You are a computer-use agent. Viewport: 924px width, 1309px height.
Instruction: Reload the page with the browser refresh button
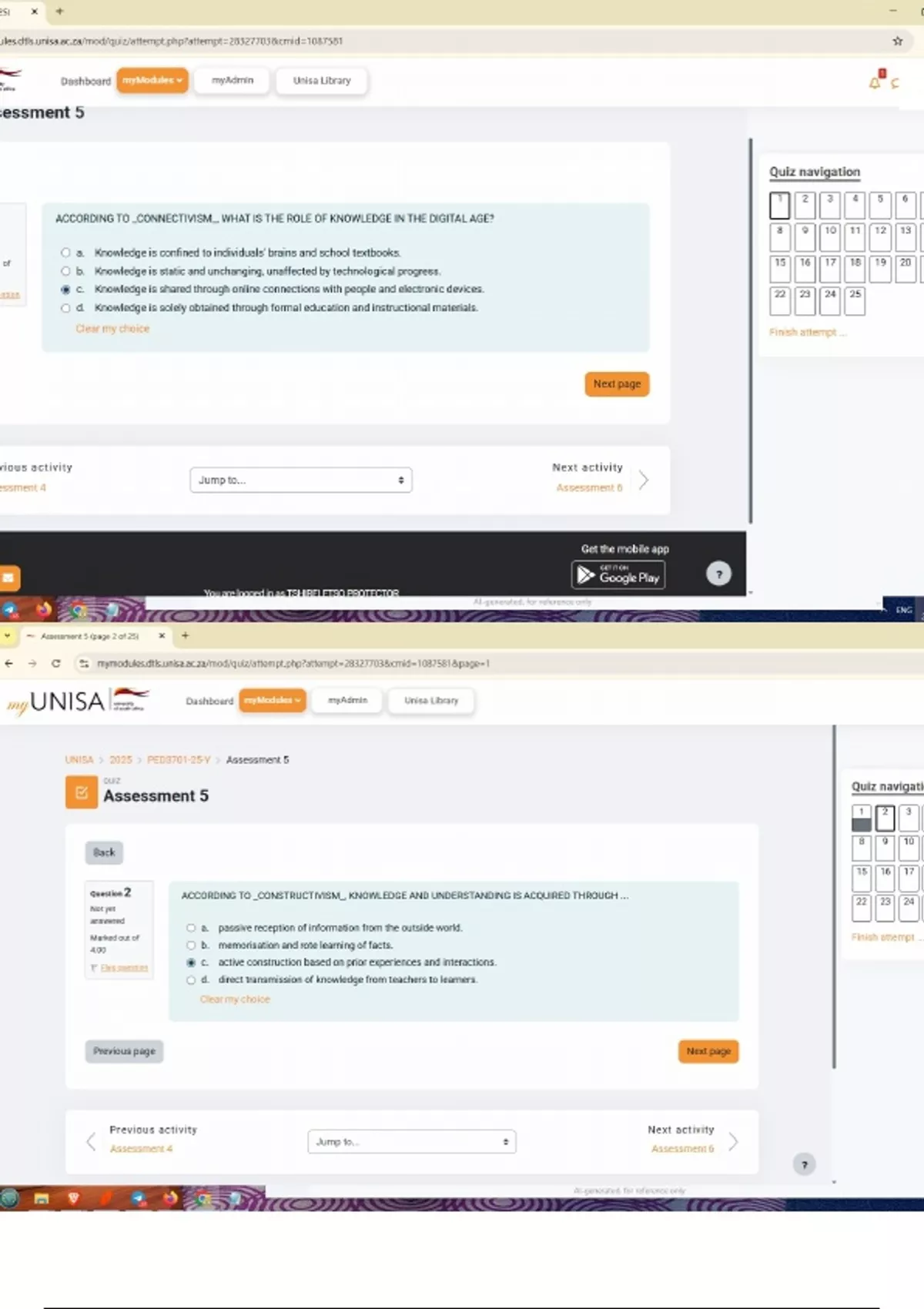click(x=55, y=663)
